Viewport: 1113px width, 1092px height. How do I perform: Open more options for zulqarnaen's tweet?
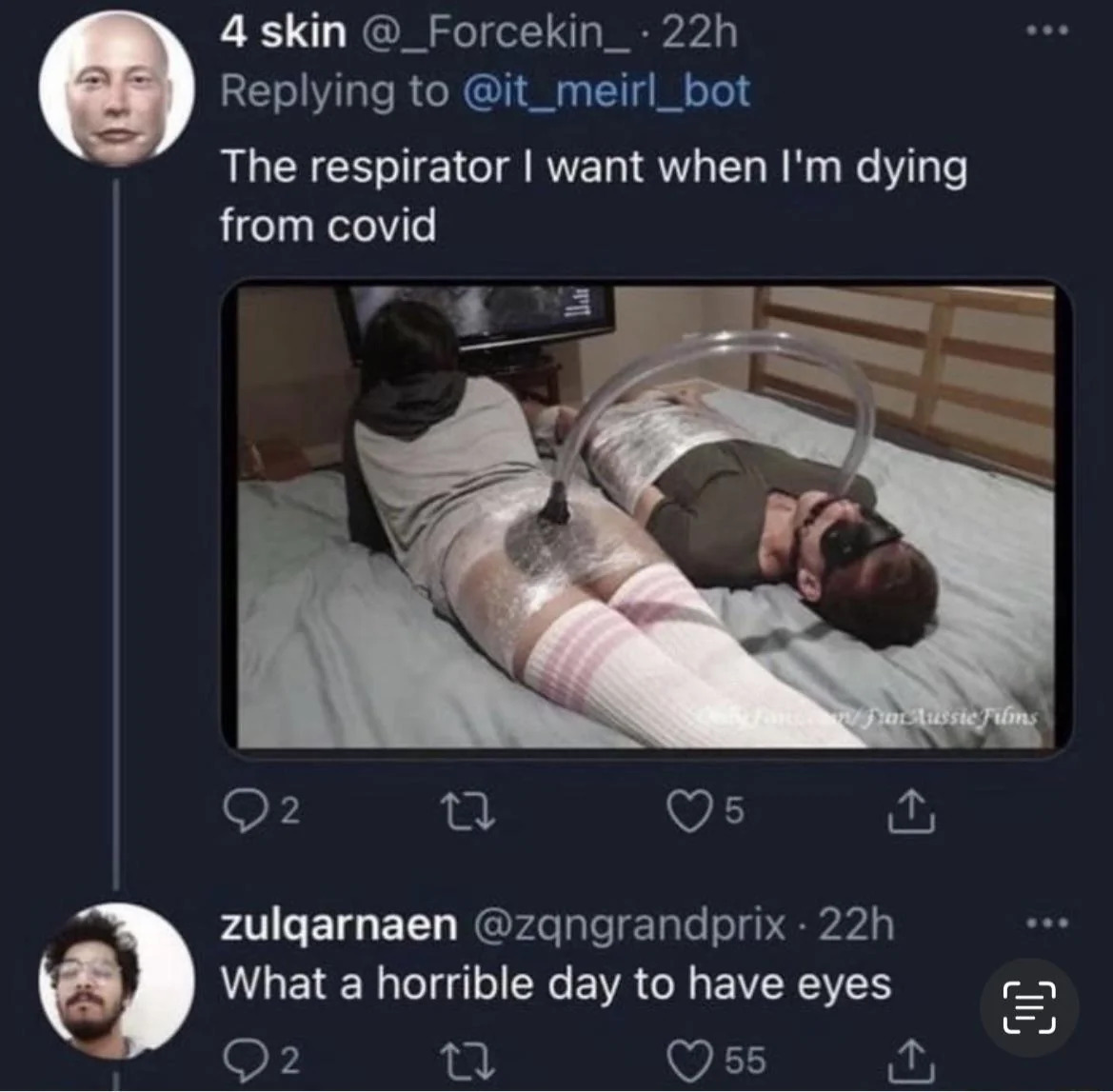coord(1047,923)
